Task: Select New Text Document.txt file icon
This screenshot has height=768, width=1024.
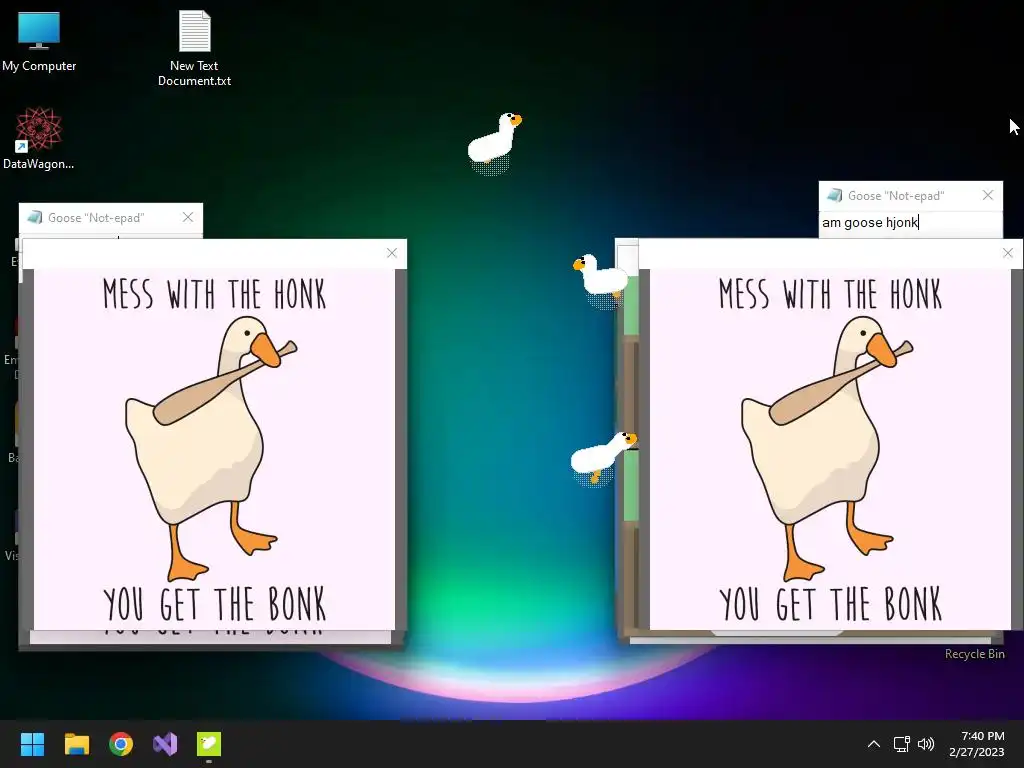Action: [194, 48]
